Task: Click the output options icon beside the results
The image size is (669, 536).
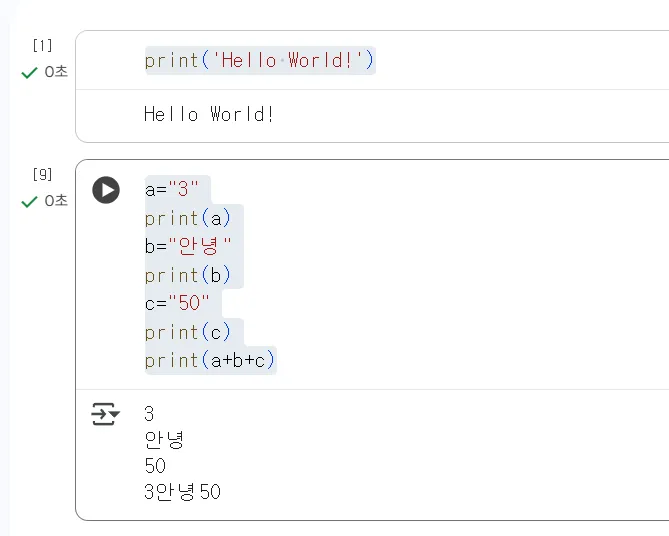Action: pos(105,414)
